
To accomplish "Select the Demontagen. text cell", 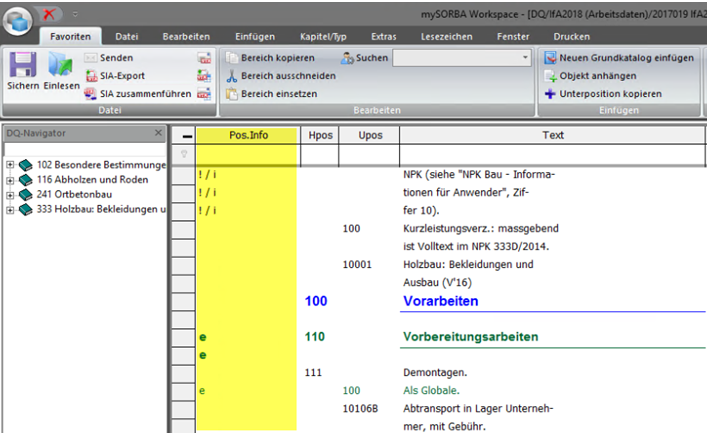I will click(435, 373).
